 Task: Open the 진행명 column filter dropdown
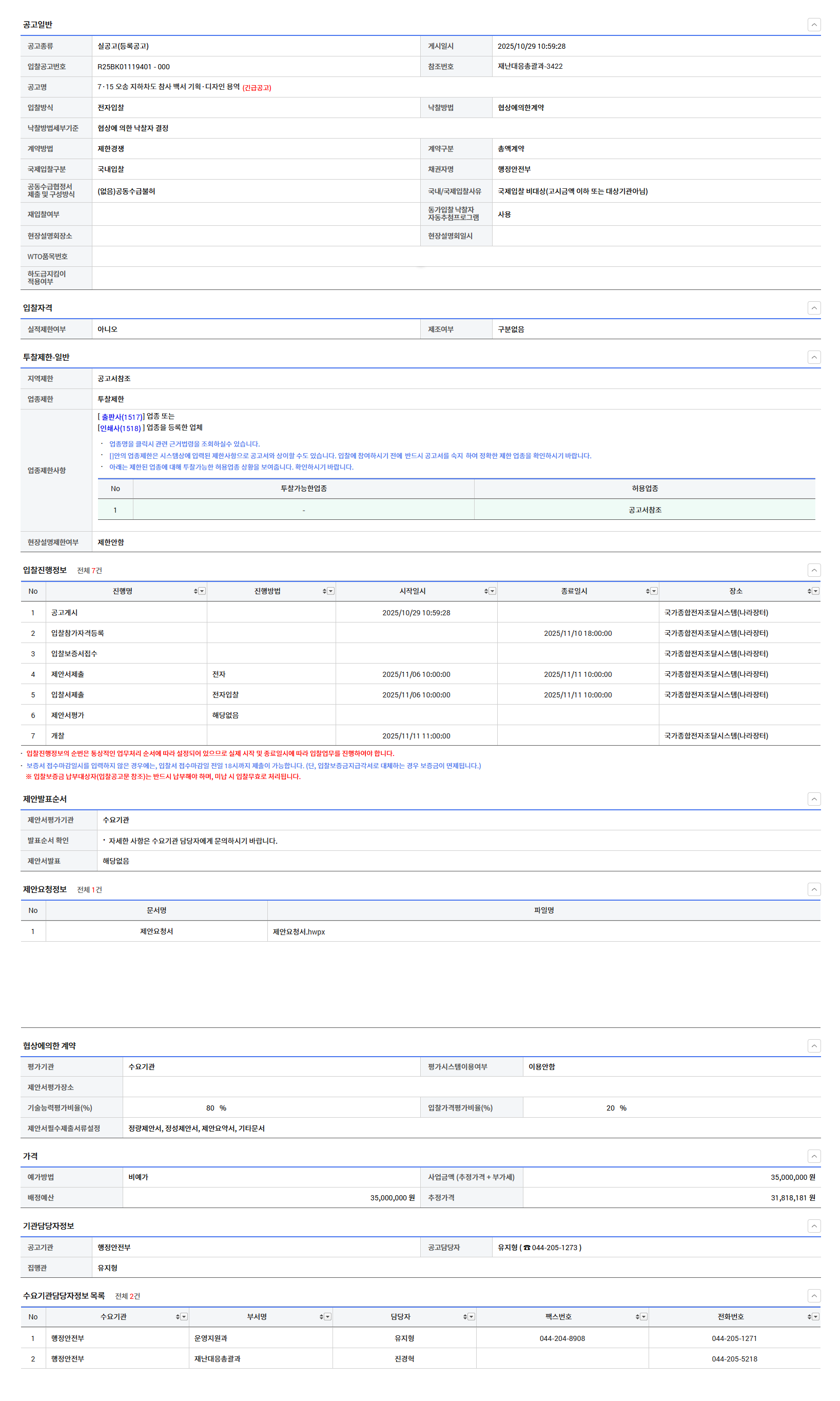[202, 591]
